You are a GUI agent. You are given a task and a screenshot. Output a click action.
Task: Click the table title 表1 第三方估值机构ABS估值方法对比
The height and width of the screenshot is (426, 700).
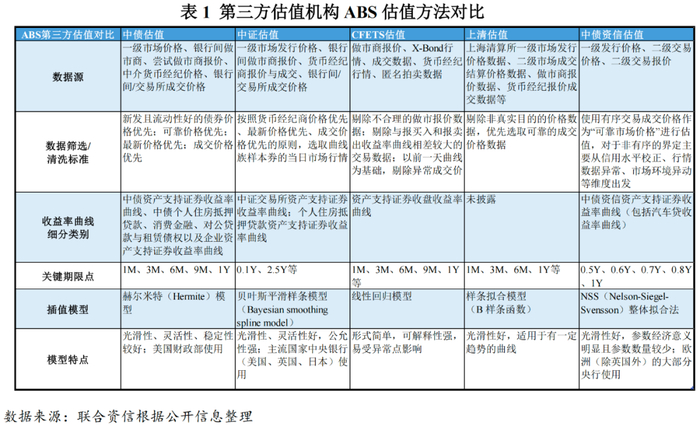point(332,12)
